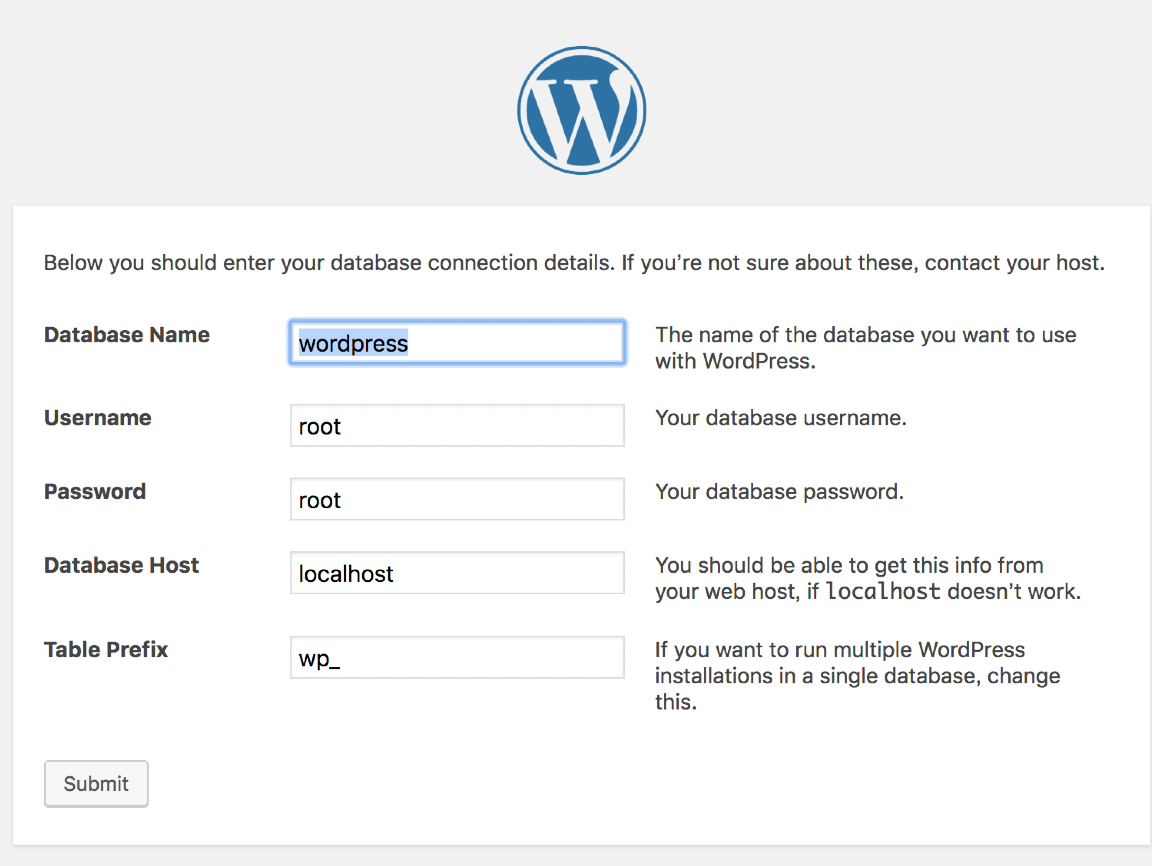1152x866 pixels.
Task: Click the bold "Username" label
Action: pos(98,418)
